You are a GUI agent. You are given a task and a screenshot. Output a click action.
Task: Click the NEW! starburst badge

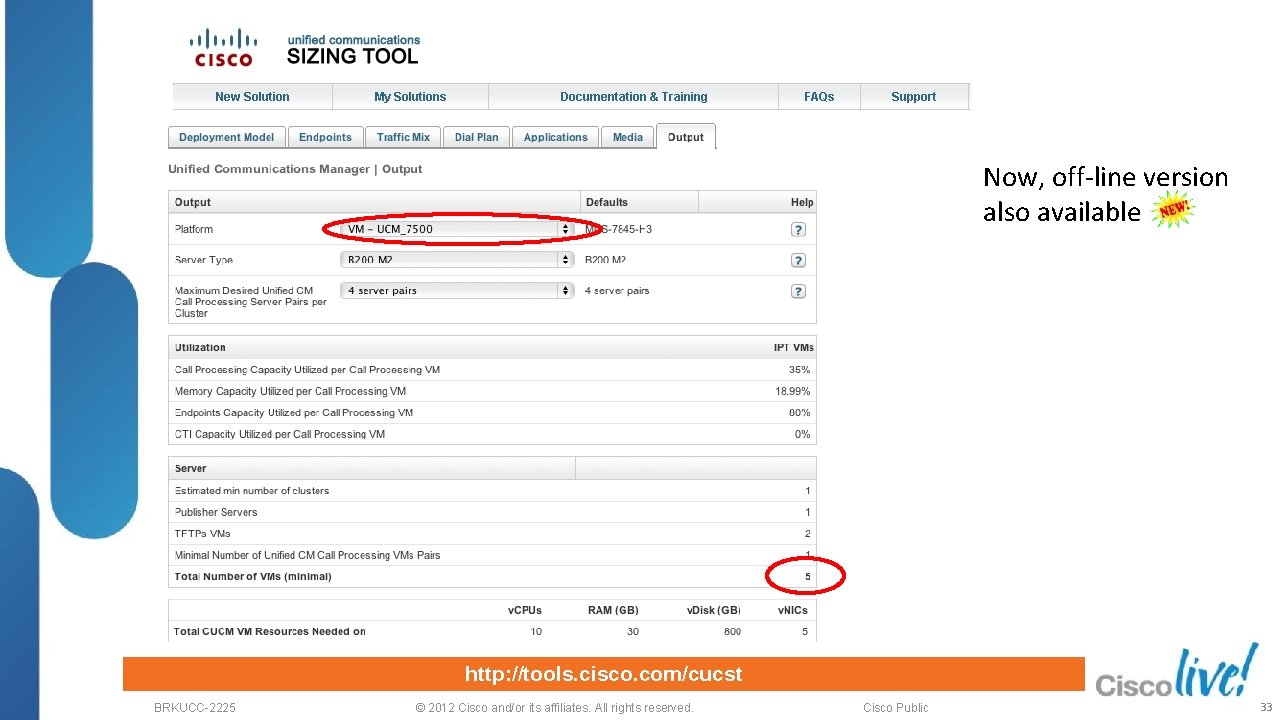point(1172,208)
